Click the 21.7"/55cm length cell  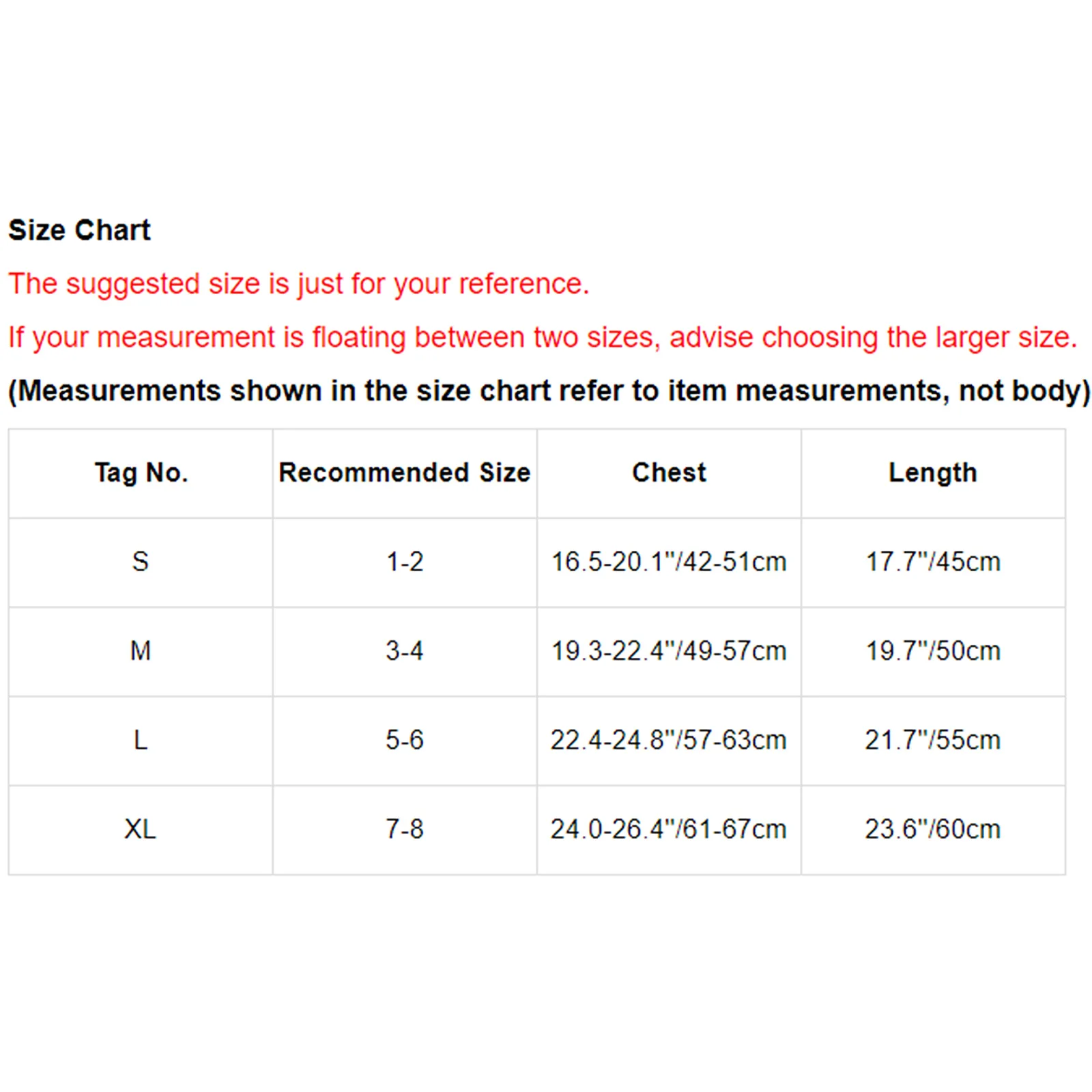click(x=933, y=740)
